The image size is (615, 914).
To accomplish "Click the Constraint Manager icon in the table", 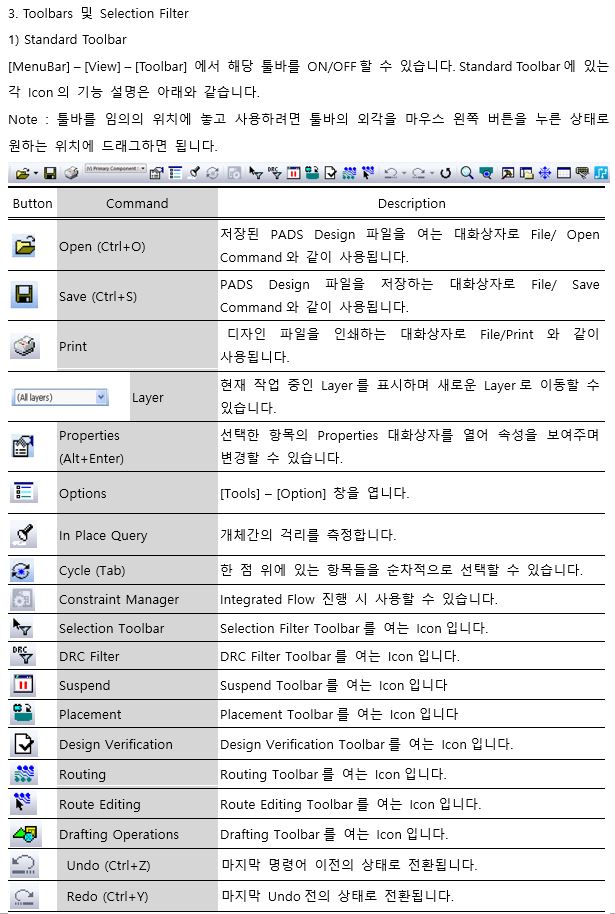I will tap(23, 599).
